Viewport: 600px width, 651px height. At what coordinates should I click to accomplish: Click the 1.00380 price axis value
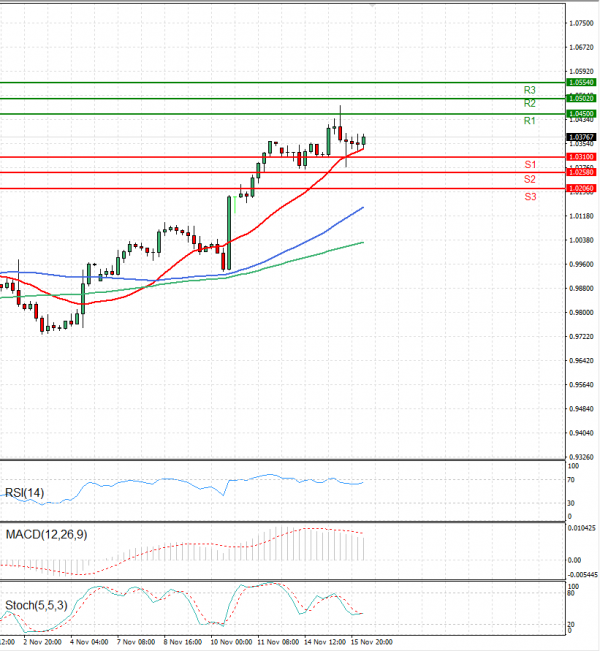pyautogui.click(x=581, y=240)
